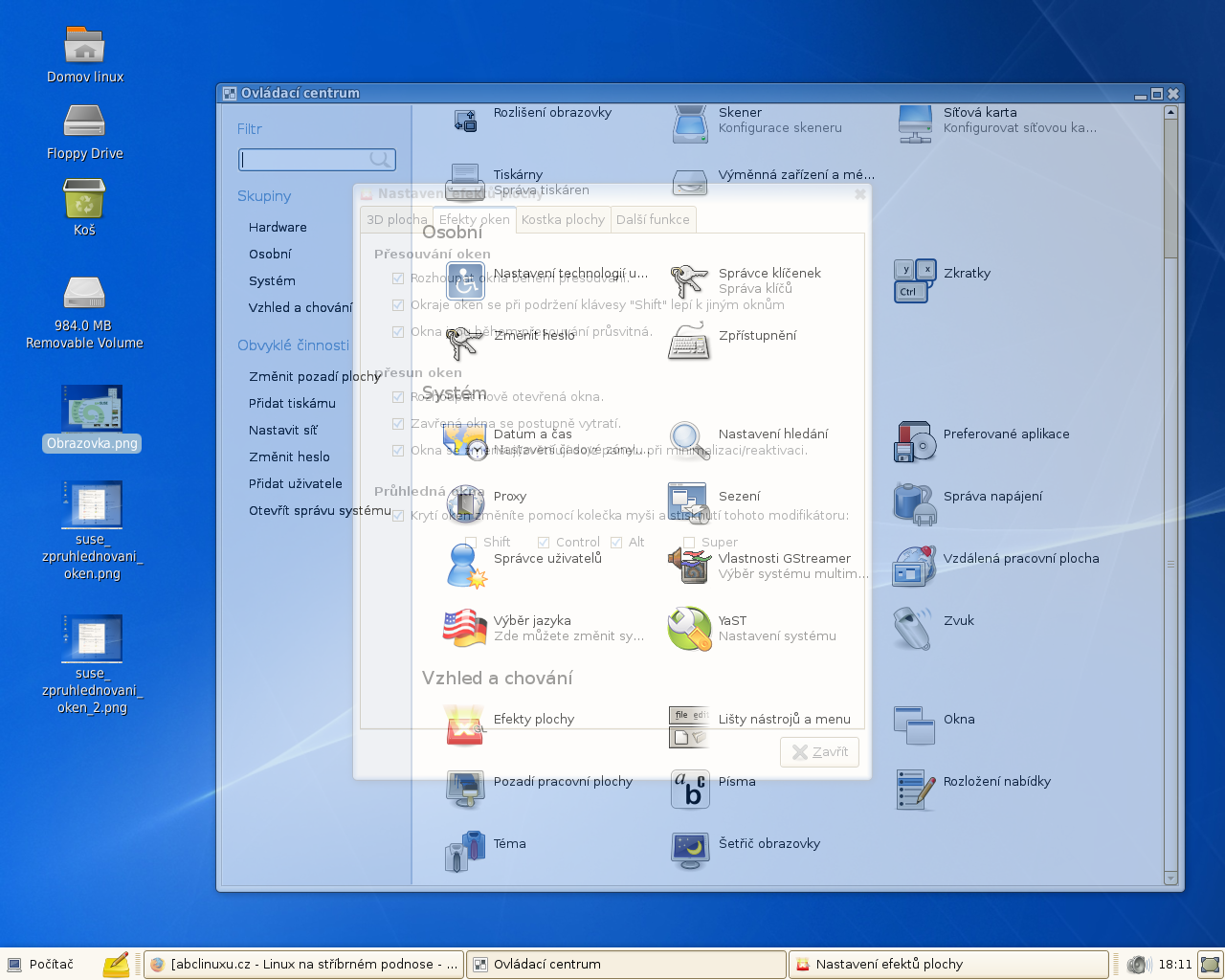Open the Šetřič obrazovky screensaver icon

pos(690,851)
